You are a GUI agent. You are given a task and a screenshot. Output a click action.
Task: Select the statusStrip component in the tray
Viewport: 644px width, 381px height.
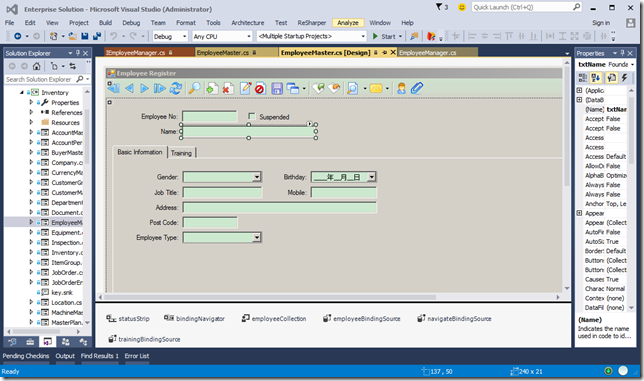tap(128, 319)
